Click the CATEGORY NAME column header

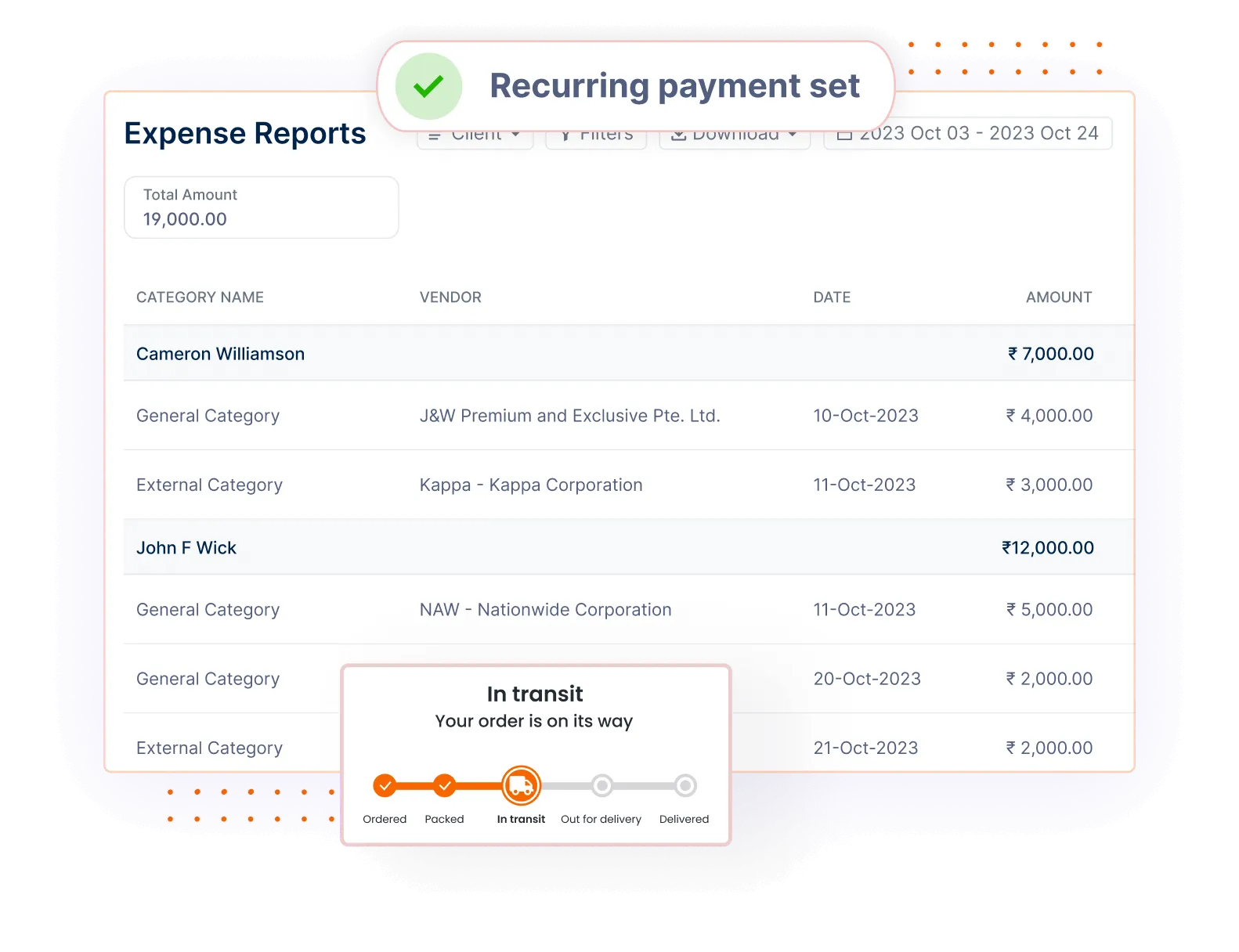coord(200,297)
